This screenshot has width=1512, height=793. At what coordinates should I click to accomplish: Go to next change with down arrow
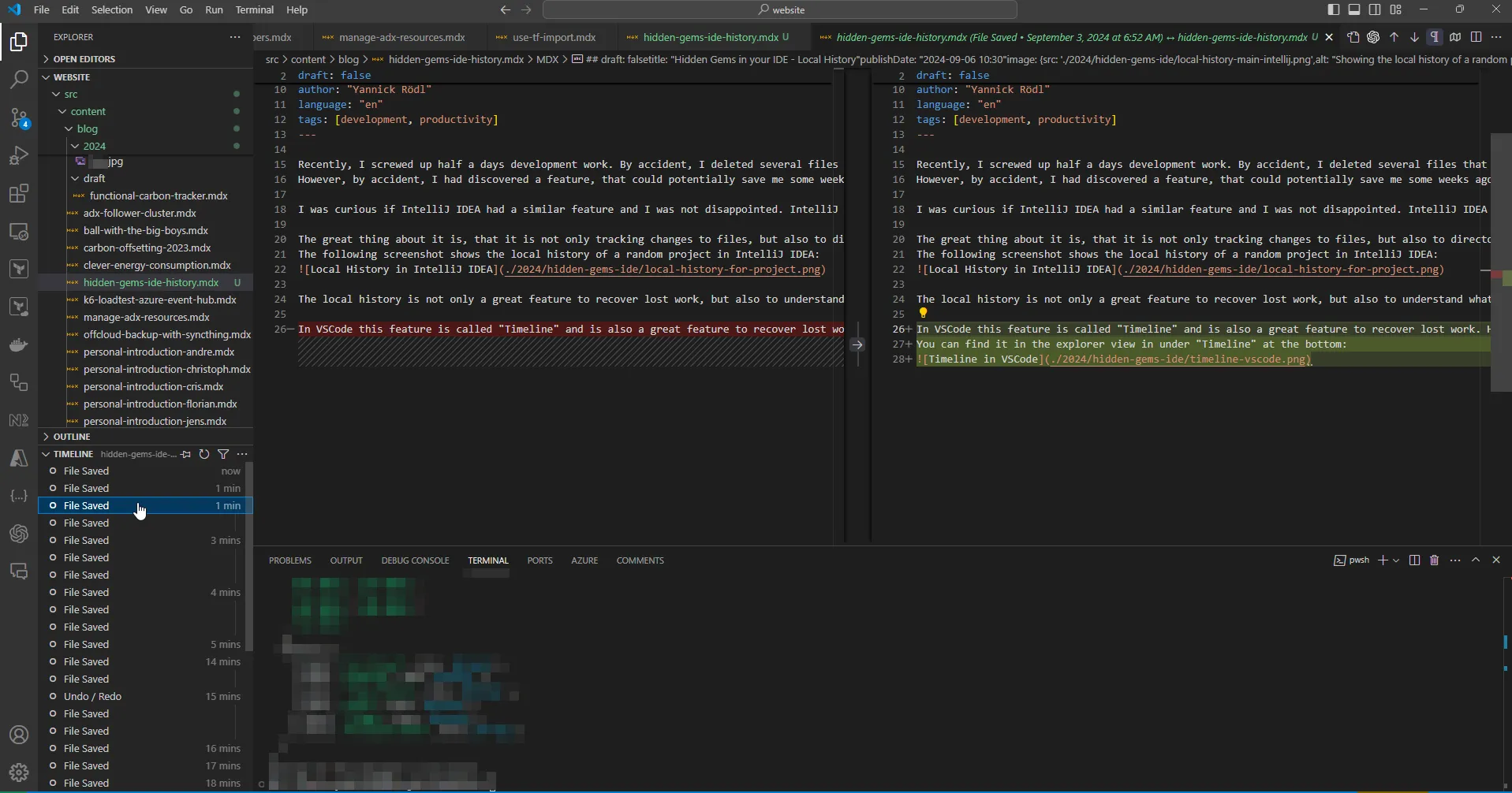coord(1414,37)
